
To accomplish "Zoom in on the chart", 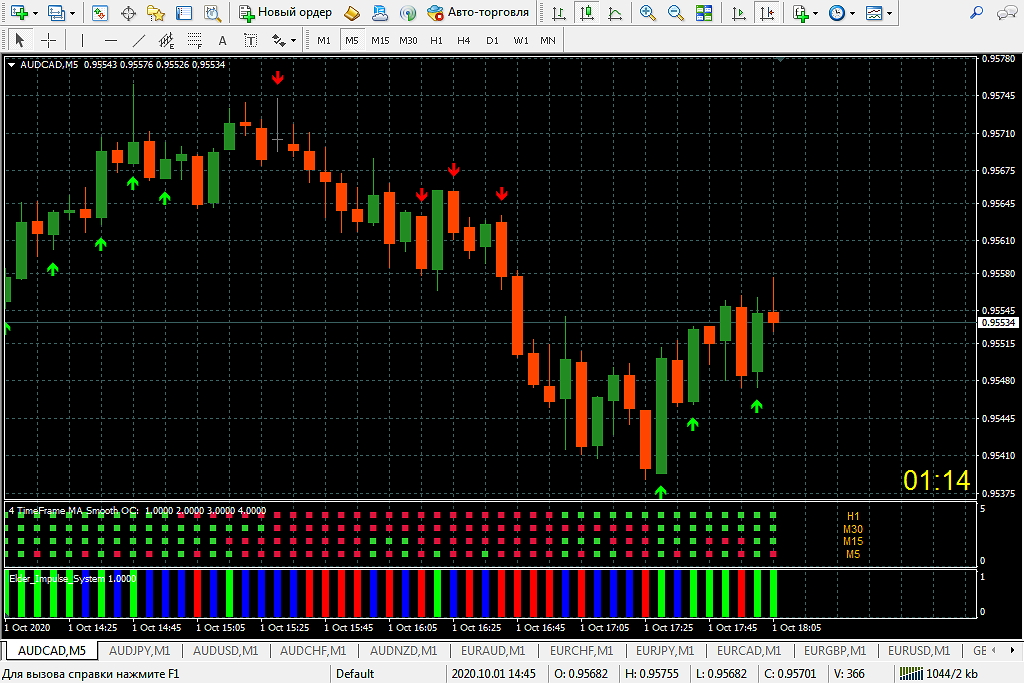I will [647, 12].
